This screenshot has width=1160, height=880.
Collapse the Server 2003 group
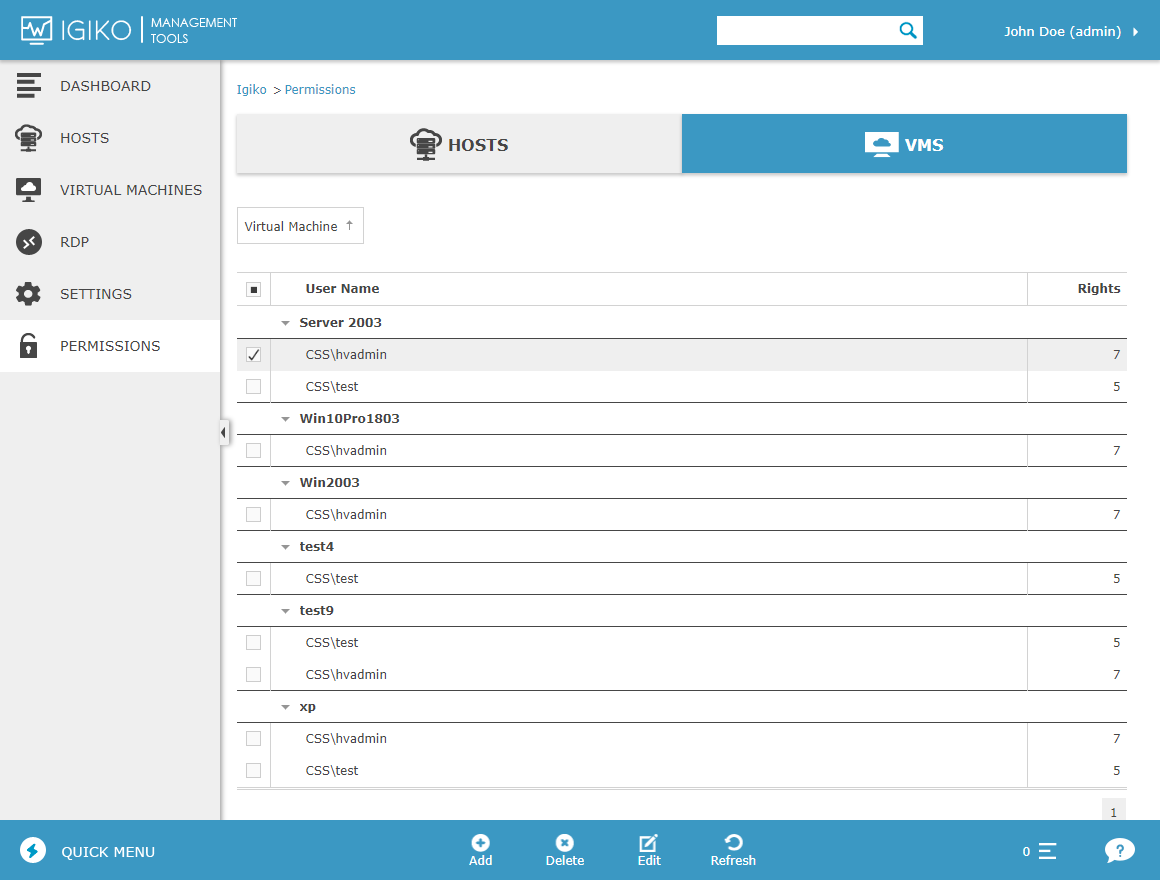click(285, 323)
